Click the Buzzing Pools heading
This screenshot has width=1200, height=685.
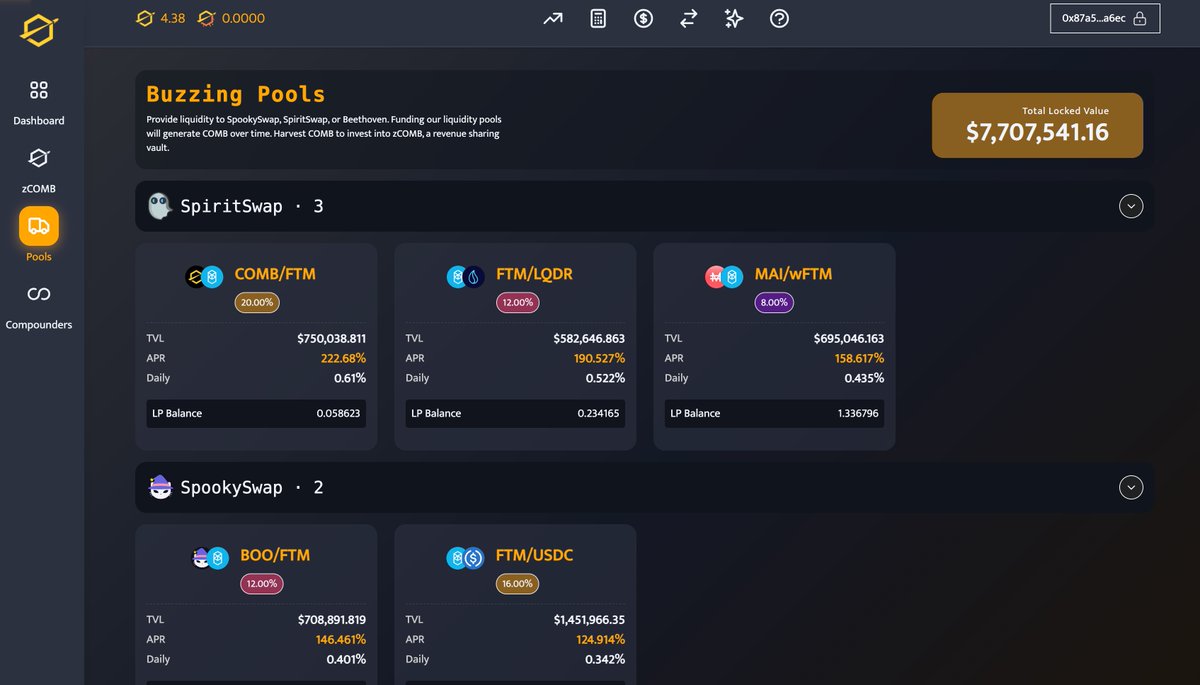point(236,94)
